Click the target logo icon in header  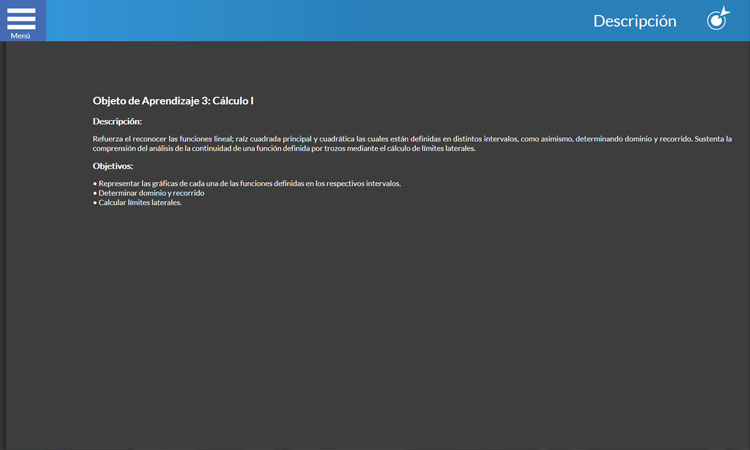pyautogui.click(x=718, y=19)
